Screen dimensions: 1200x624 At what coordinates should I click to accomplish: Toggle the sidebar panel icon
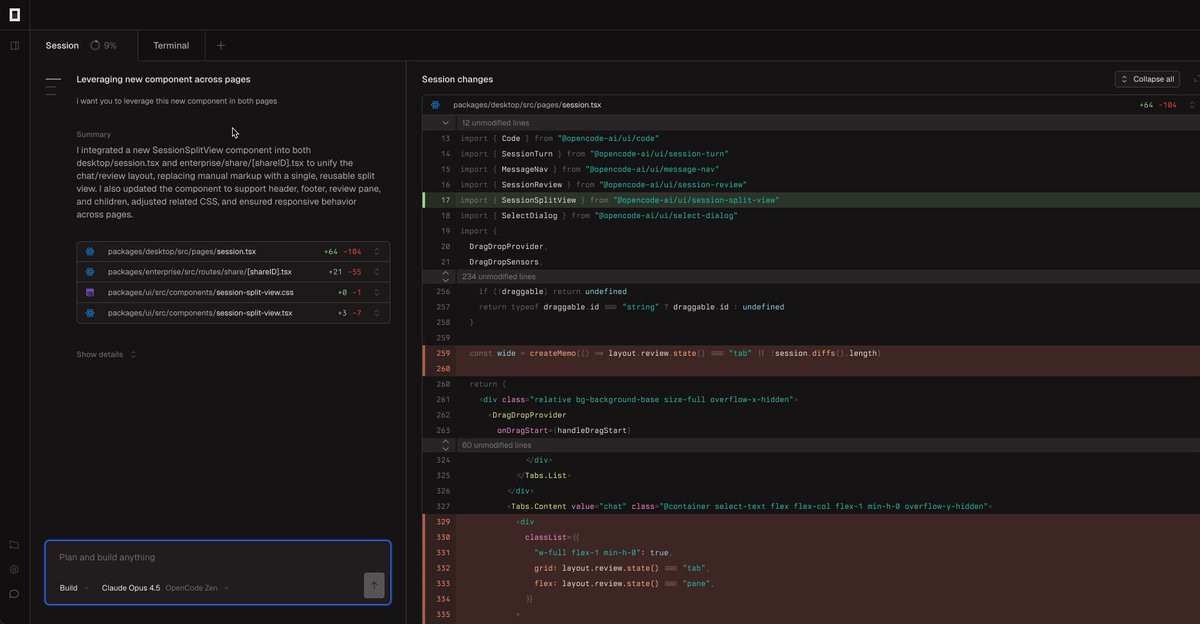14,45
